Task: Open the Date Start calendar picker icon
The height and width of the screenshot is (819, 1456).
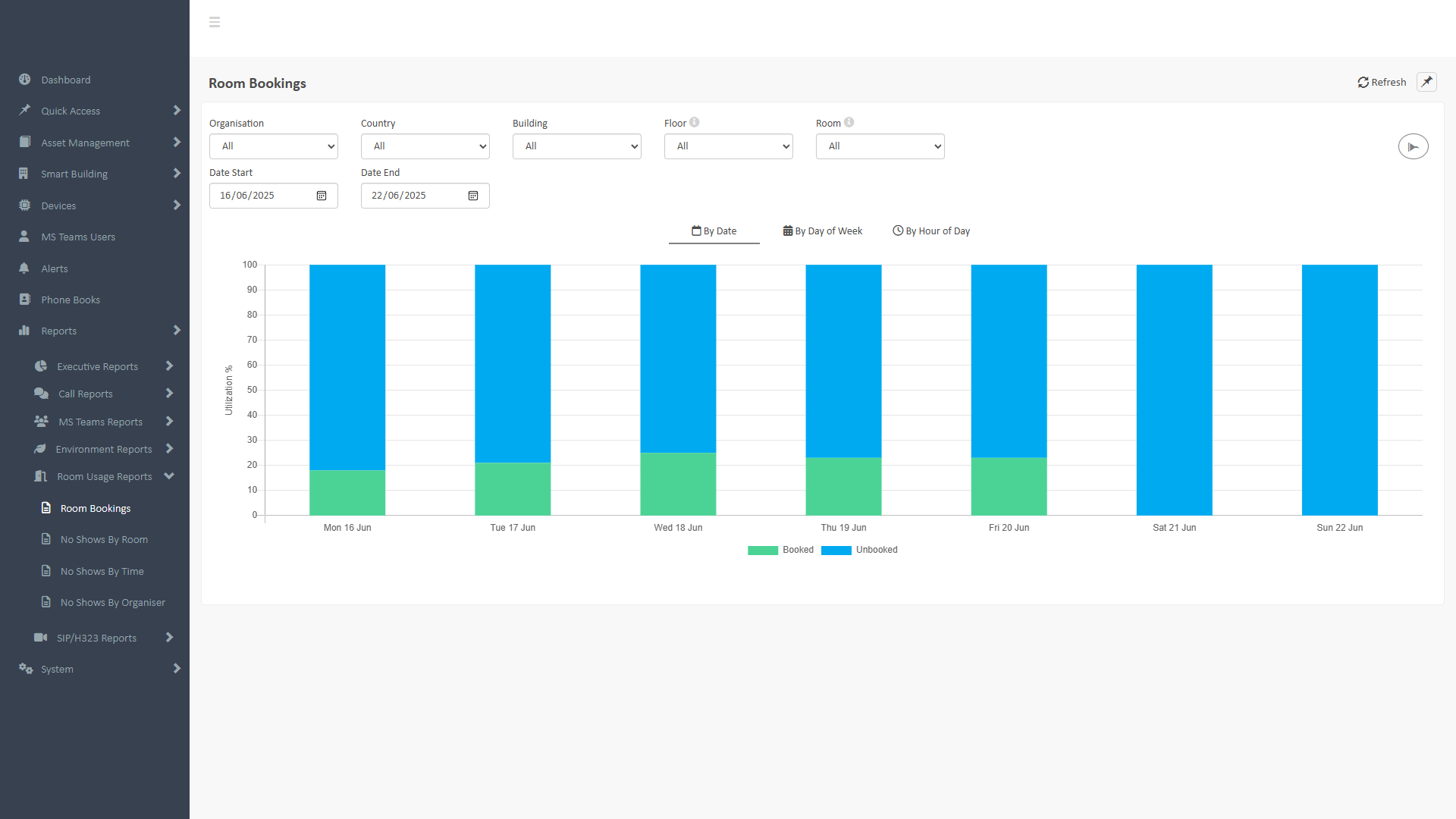Action: (x=322, y=196)
